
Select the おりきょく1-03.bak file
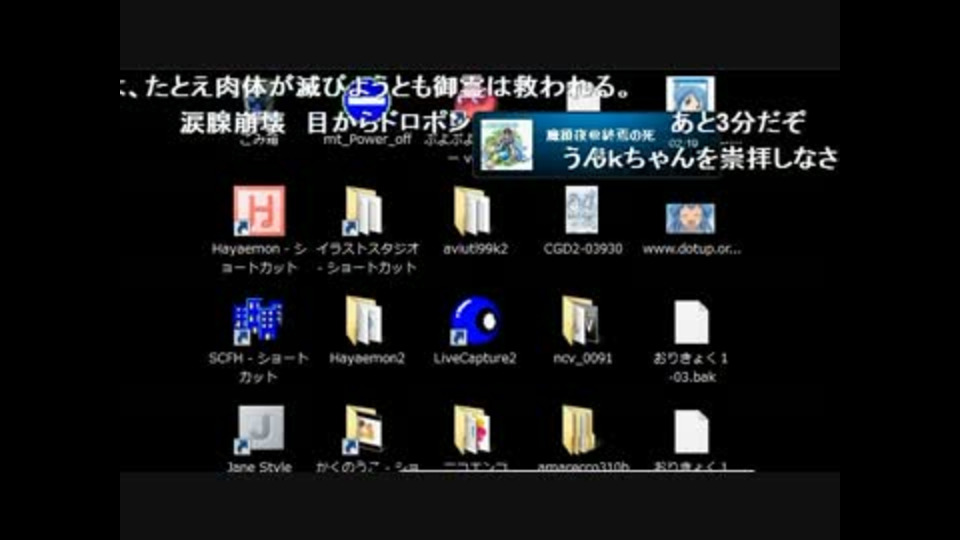click(x=691, y=322)
